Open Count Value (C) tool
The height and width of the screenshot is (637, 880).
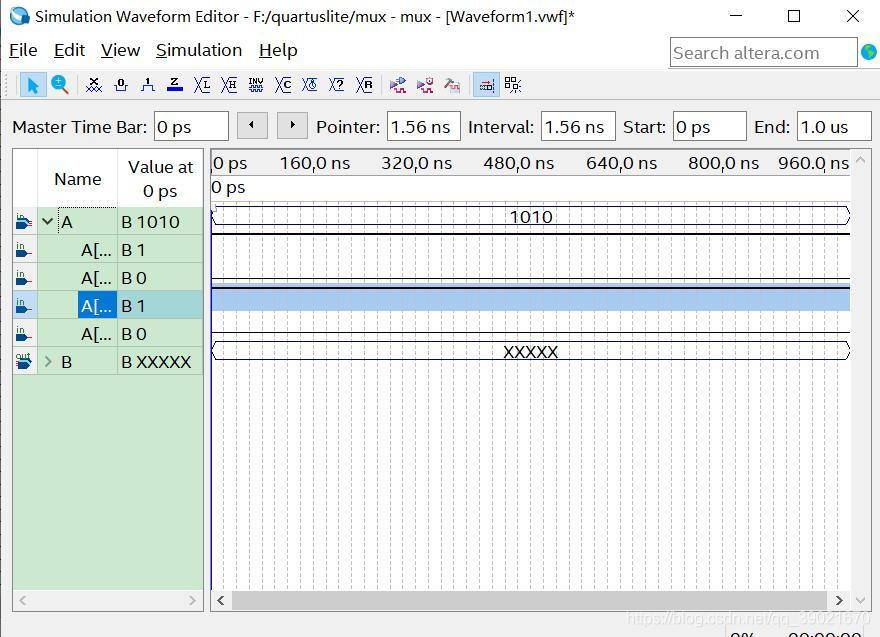[283, 85]
